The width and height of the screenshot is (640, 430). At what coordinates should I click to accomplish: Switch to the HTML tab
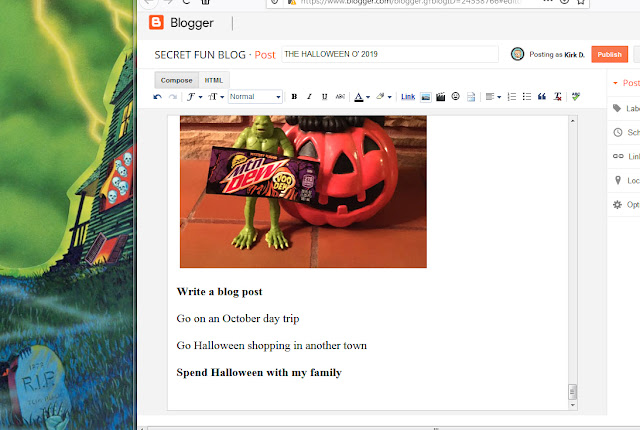pyautogui.click(x=213, y=80)
